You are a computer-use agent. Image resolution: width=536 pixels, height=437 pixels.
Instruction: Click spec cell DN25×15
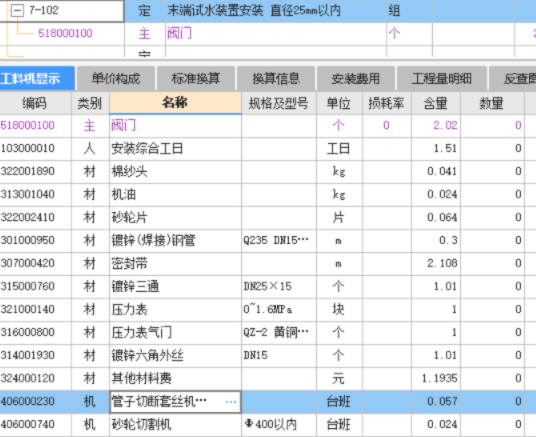pyautogui.click(x=279, y=286)
